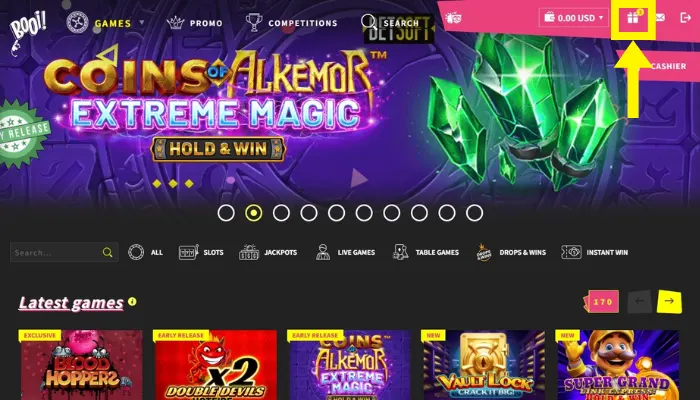The width and height of the screenshot is (700, 400).
Task: Expand the Games menu arrow
Action: 142,22
